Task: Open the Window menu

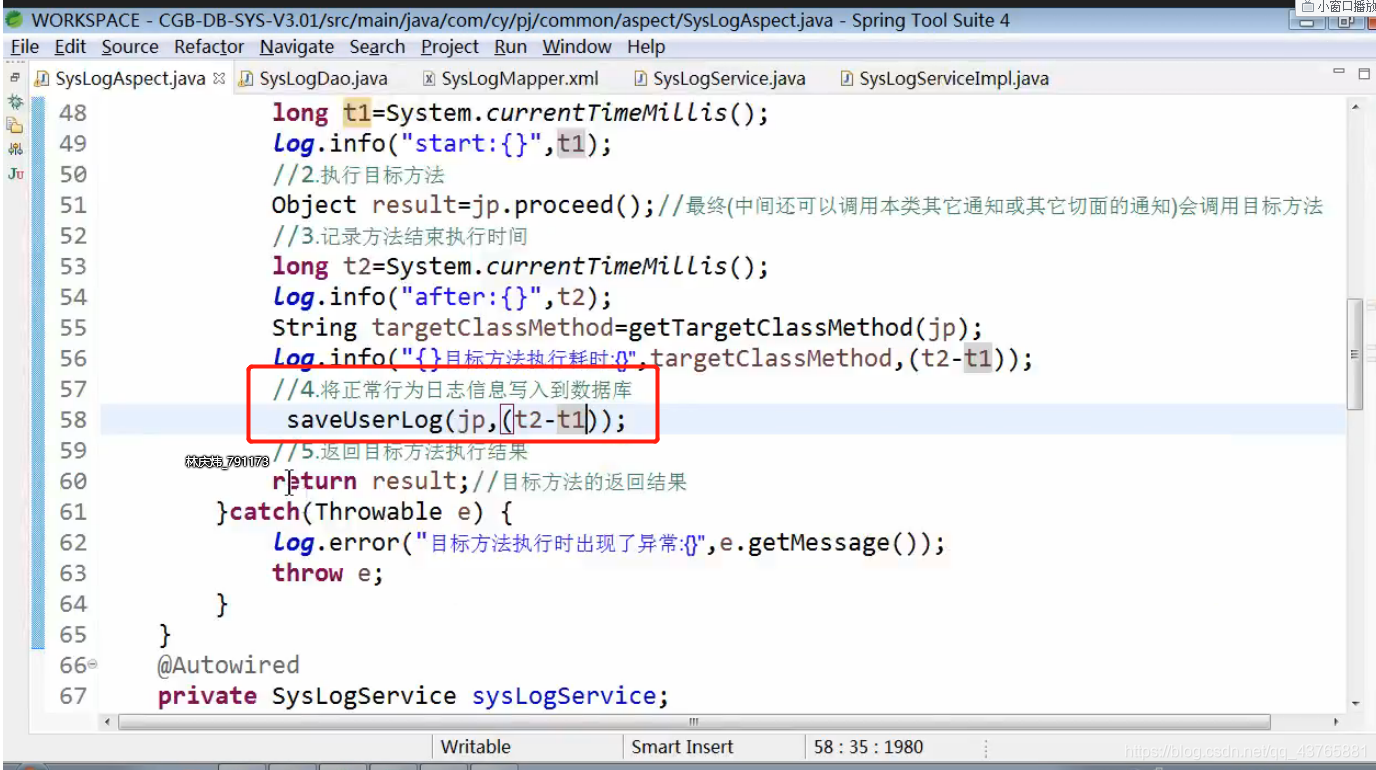Action: point(577,47)
